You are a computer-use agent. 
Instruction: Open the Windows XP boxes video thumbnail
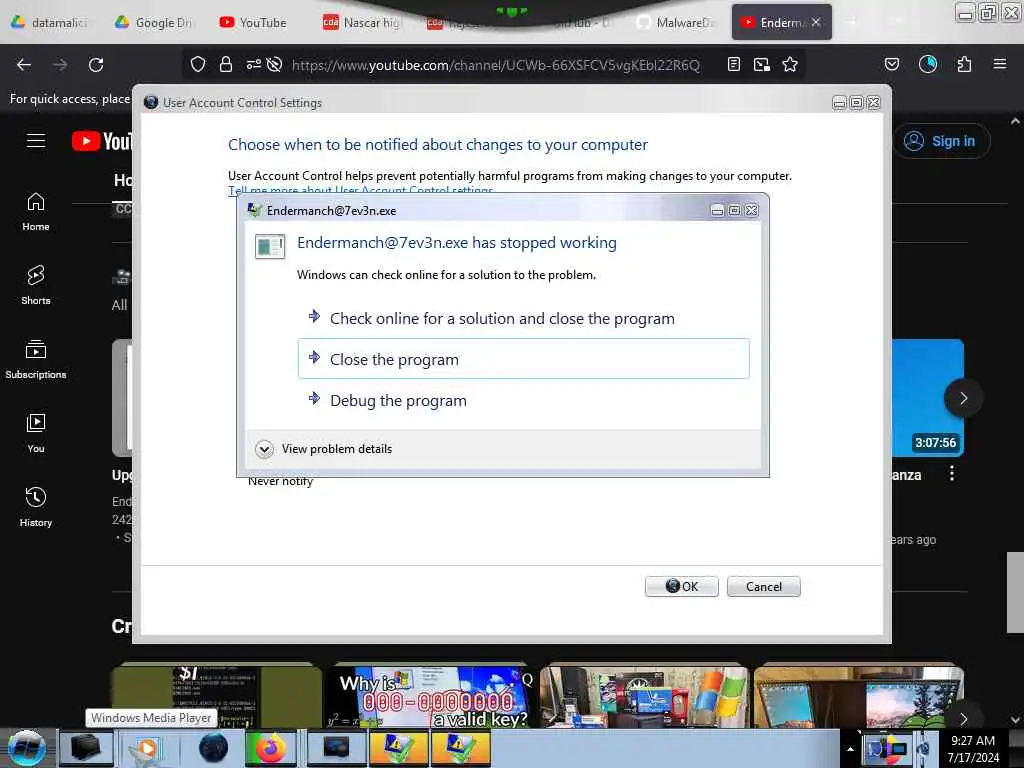[x=644, y=696]
